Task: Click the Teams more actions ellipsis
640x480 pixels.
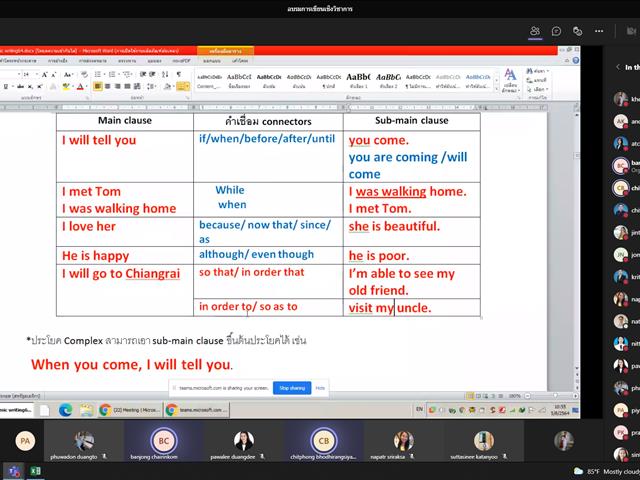Action: [x=599, y=31]
